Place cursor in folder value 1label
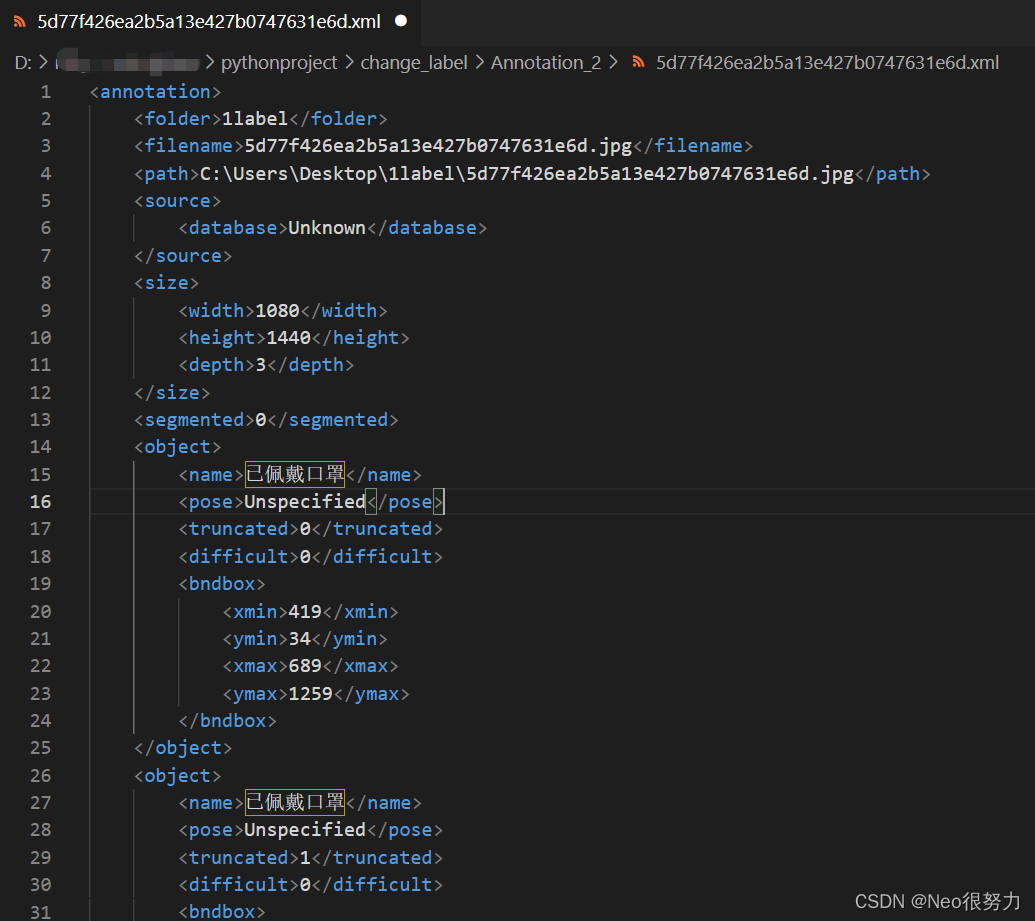Image resolution: width=1035 pixels, height=921 pixels. pos(255,119)
